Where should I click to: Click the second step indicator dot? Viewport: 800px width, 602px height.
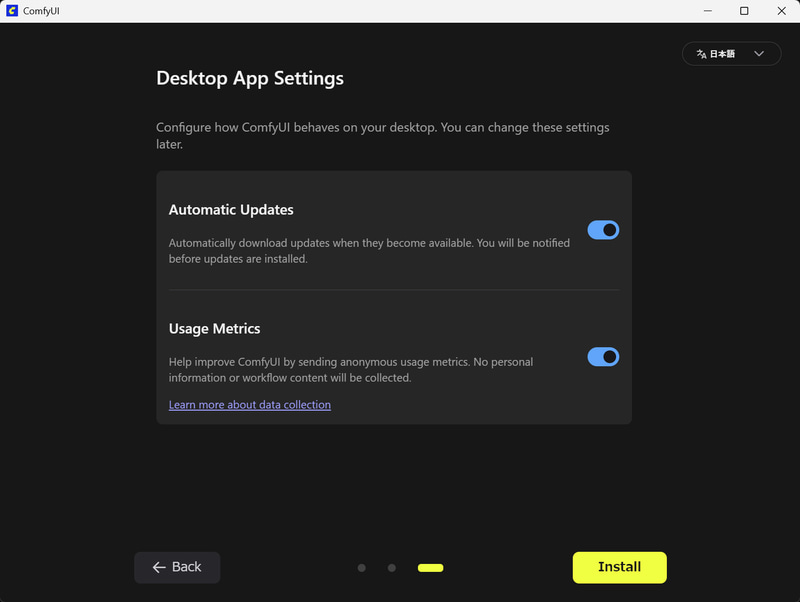tap(391, 567)
